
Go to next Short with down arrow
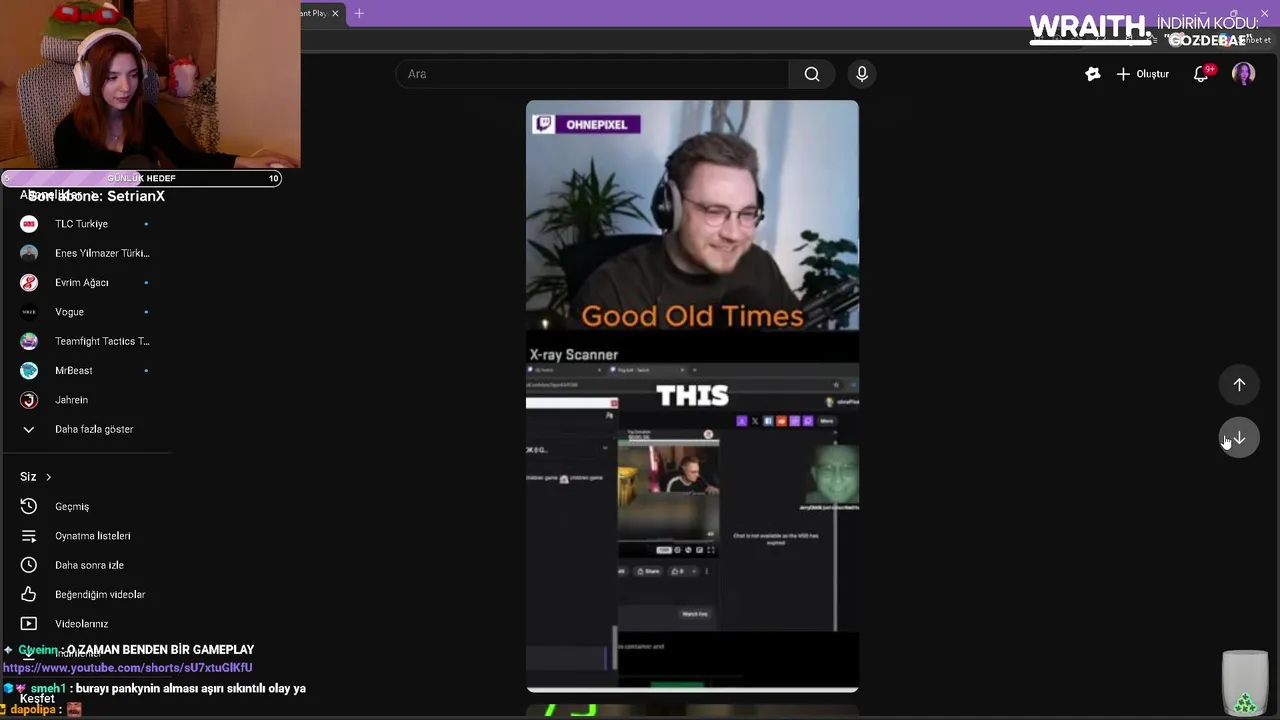[1239, 438]
